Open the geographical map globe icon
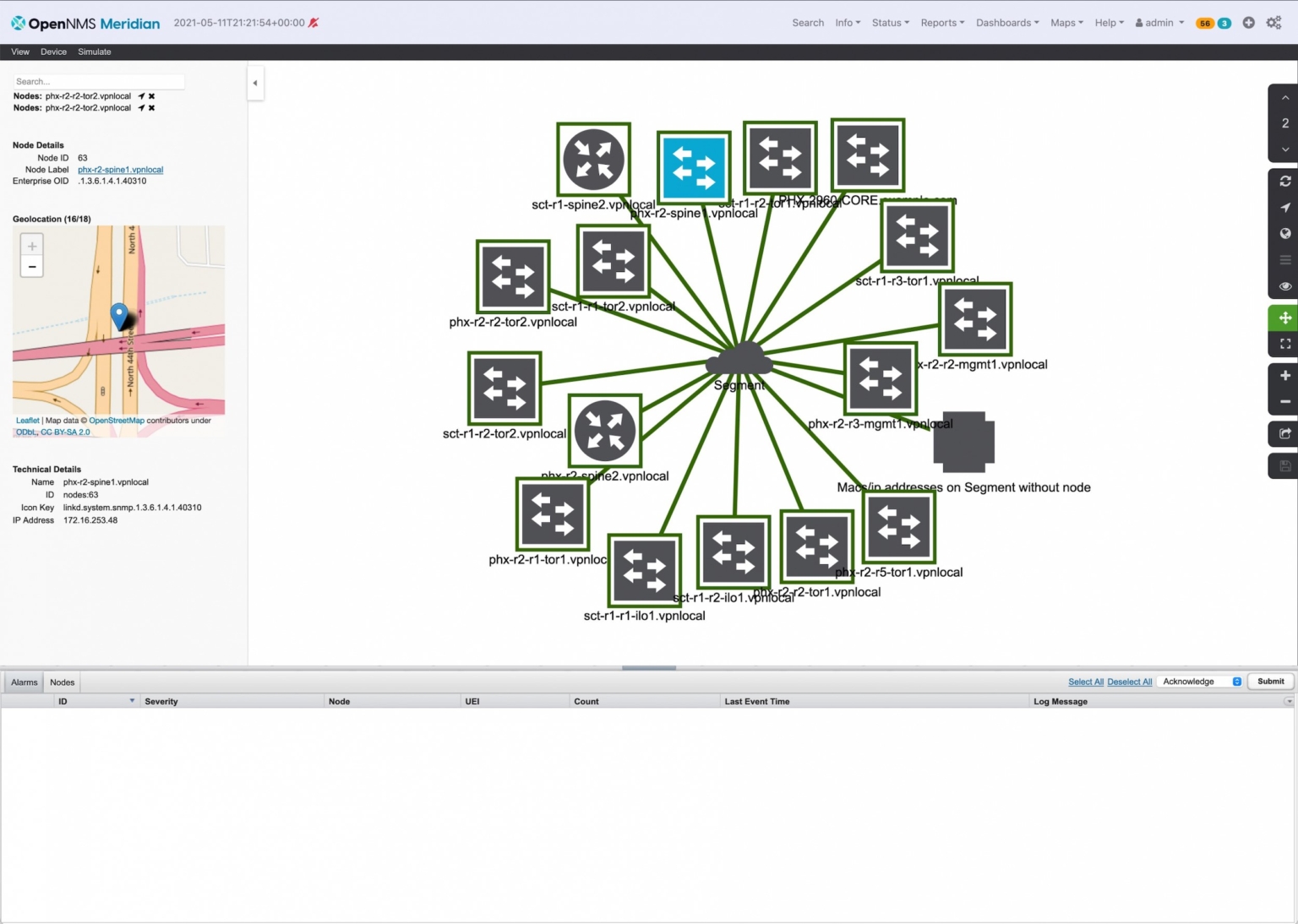 [1284, 233]
